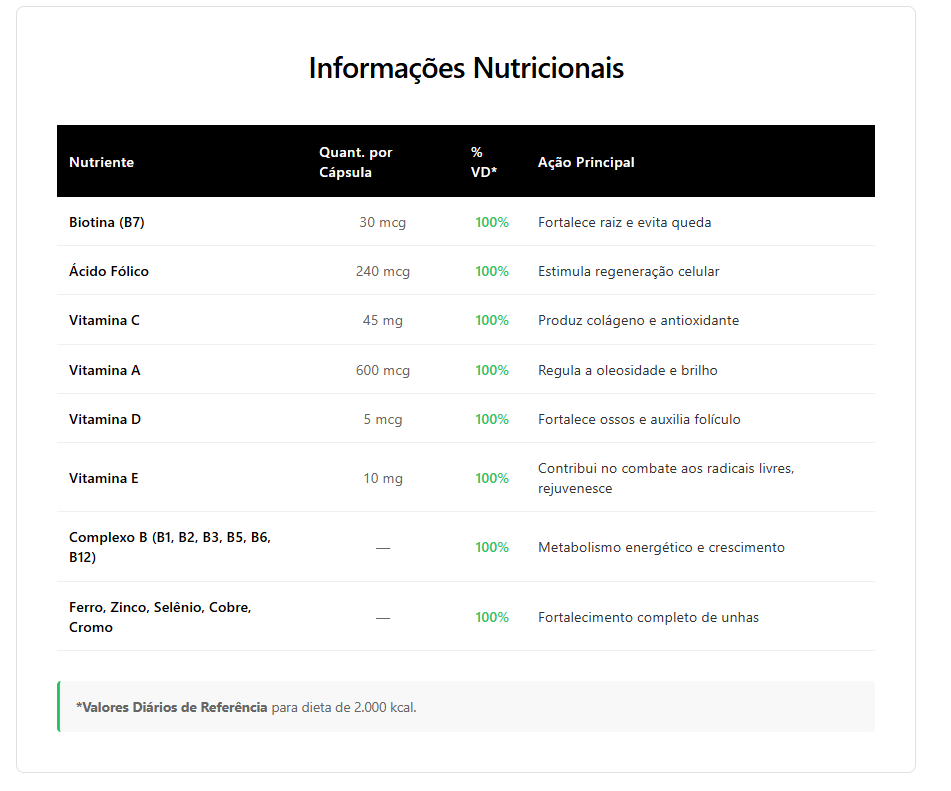Click the Complexo B nutrient cell
Screen dimensions: 951x791
coord(170,547)
